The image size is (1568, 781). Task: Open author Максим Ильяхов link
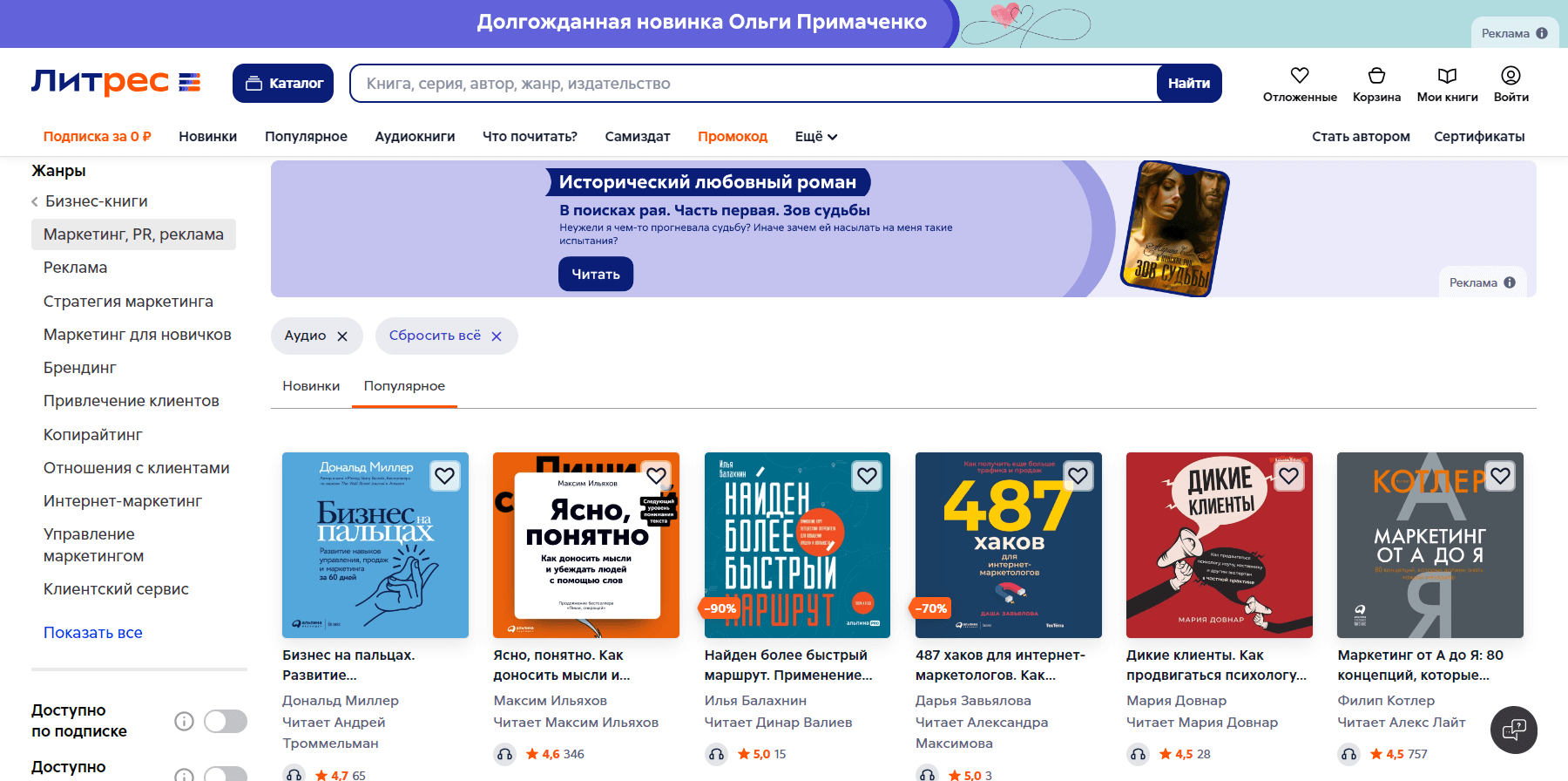pyautogui.click(x=551, y=701)
